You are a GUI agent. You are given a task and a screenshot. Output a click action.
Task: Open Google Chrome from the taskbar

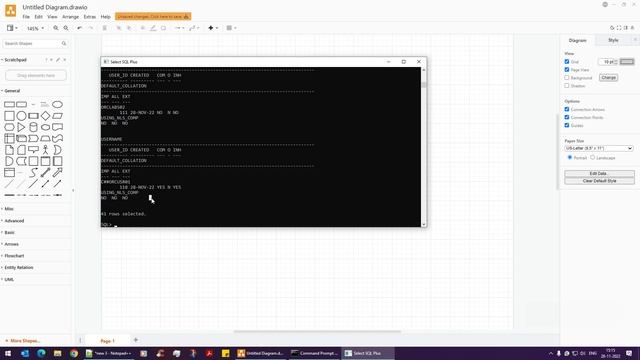pyautogui.click(x=74, y=353)
